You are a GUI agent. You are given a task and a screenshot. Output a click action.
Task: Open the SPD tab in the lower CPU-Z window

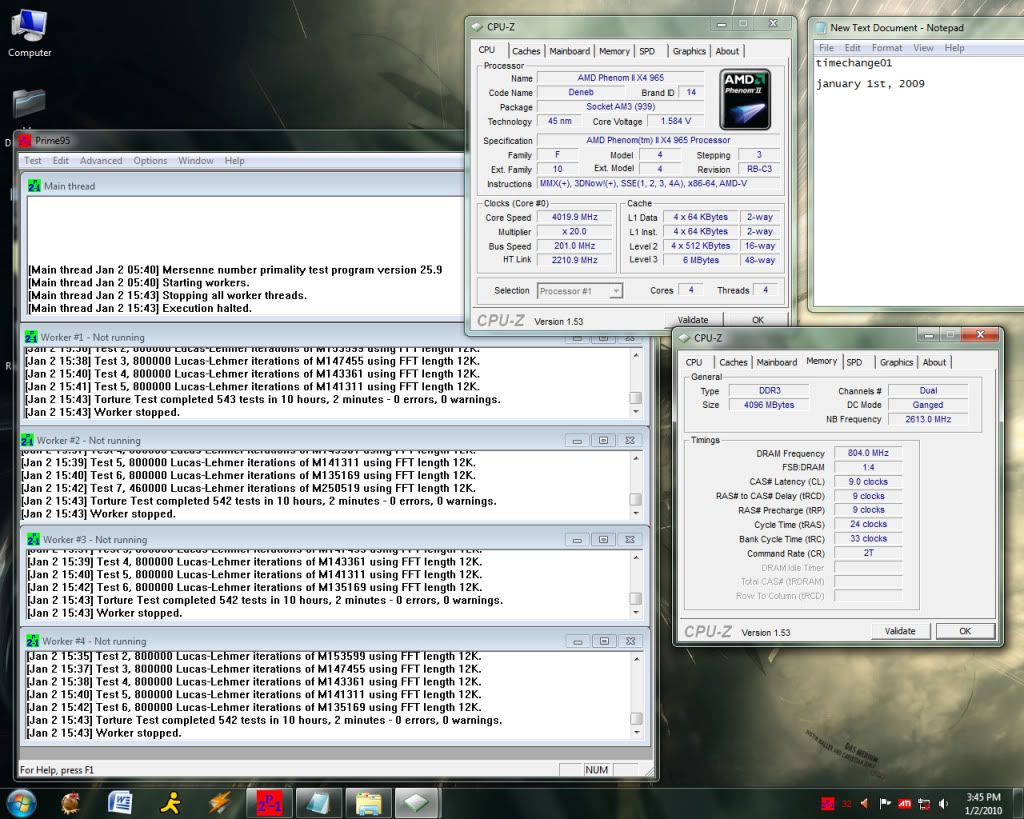854,362
